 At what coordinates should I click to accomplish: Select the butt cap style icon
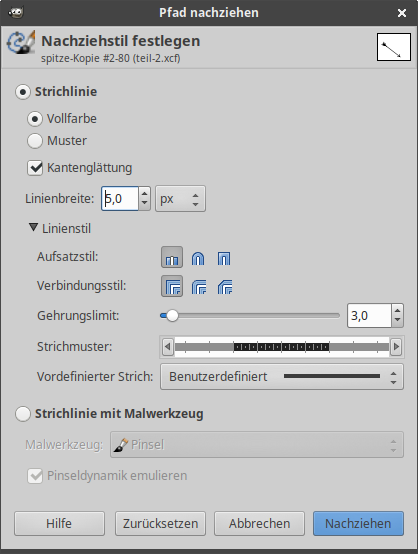tap(172, 257)
